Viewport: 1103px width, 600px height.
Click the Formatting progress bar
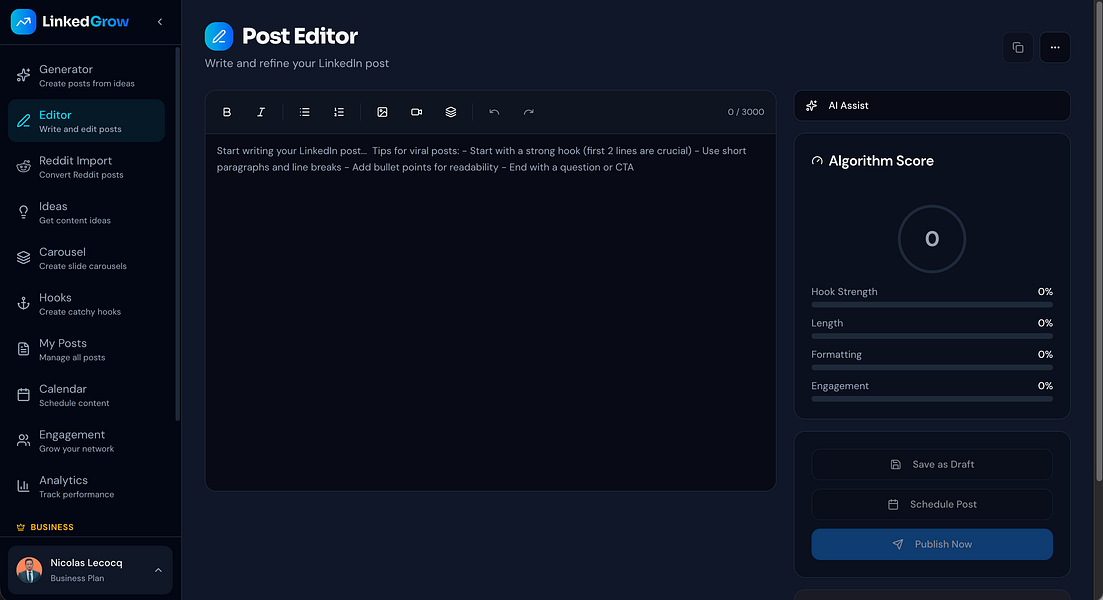[932, 367]
